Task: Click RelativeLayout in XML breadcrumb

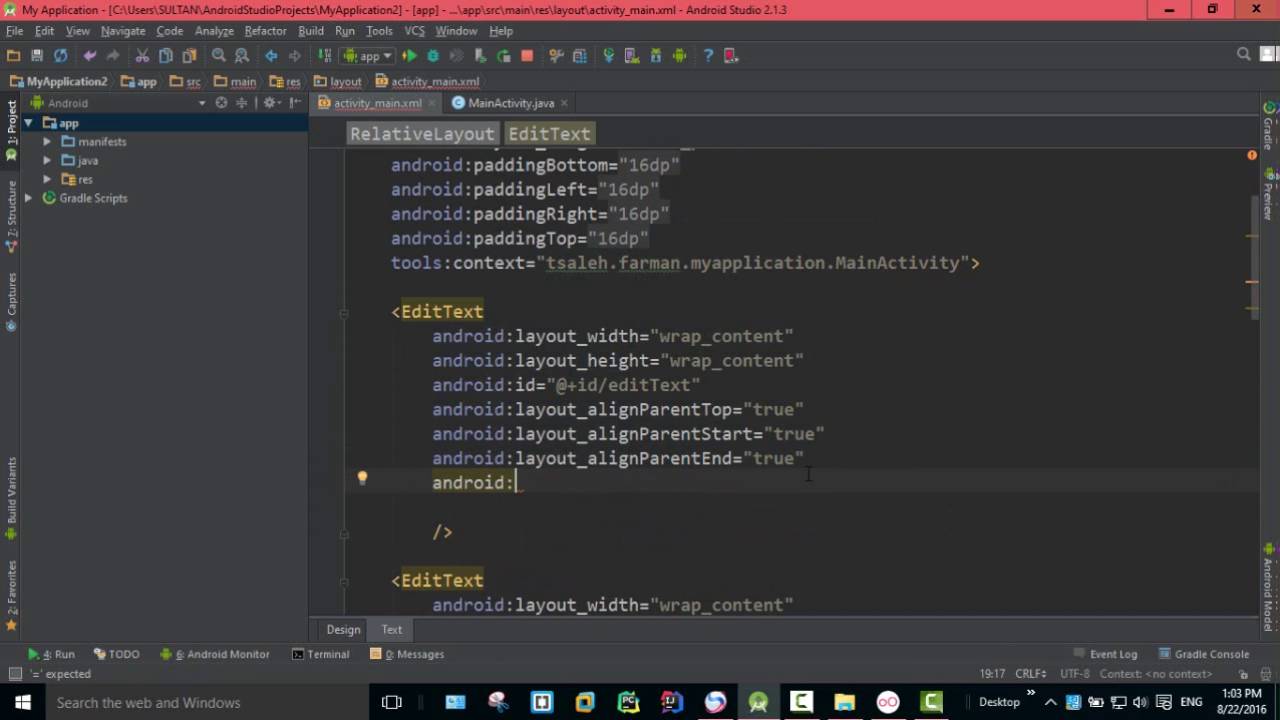Action: click(x=422, y=134)
